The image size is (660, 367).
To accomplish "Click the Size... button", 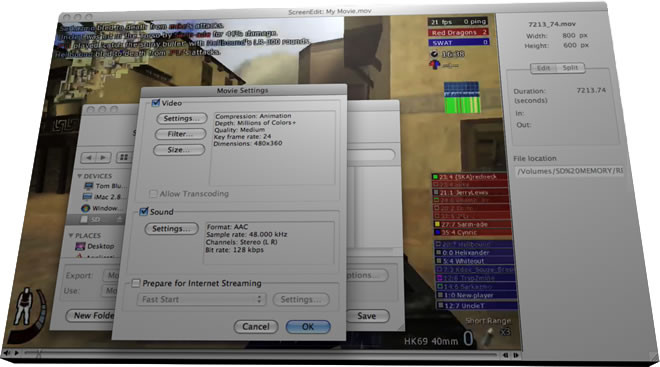I will click(179, 150).
